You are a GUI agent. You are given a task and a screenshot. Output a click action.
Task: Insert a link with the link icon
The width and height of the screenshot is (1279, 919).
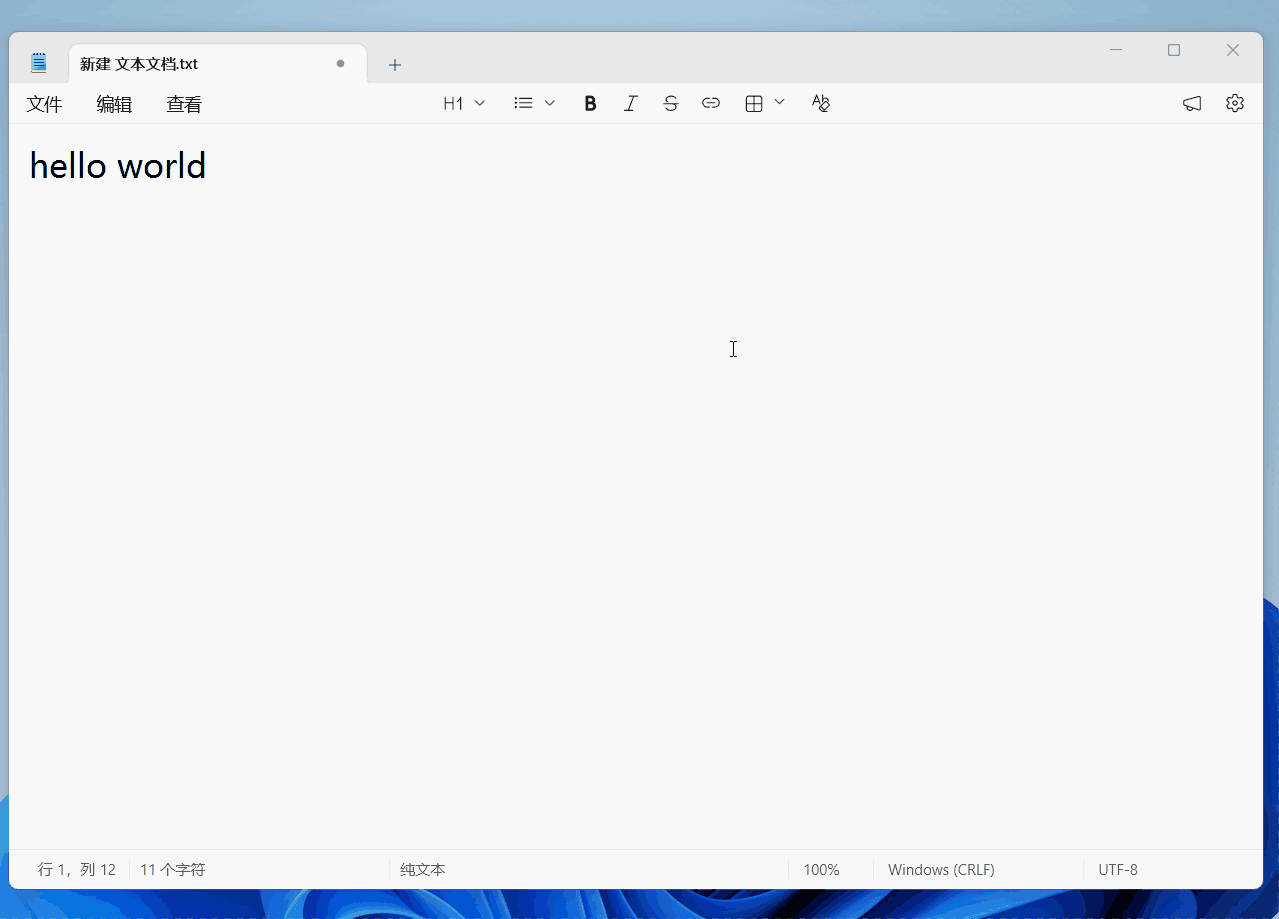pos(711,103)
